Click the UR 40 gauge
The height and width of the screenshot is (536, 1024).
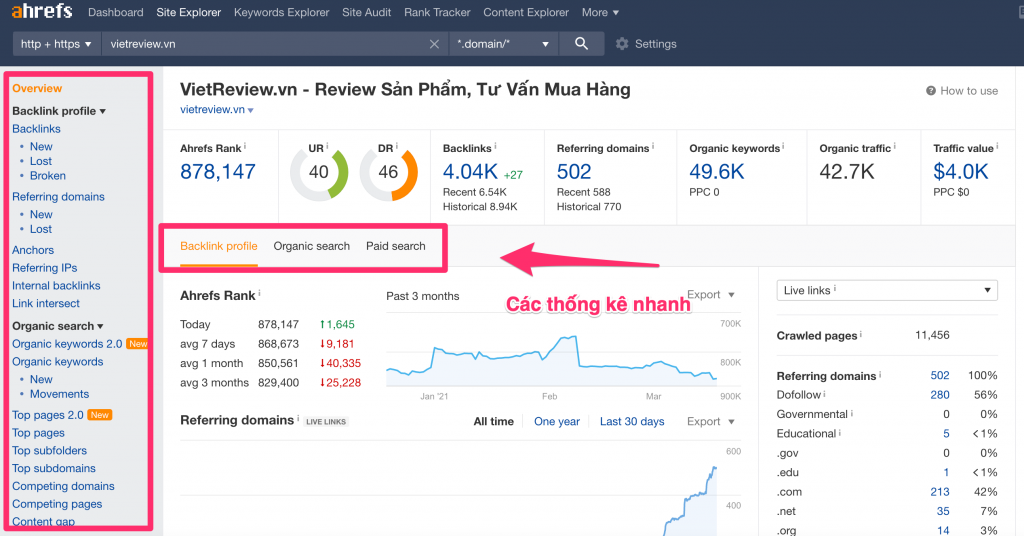pos(319,173)
